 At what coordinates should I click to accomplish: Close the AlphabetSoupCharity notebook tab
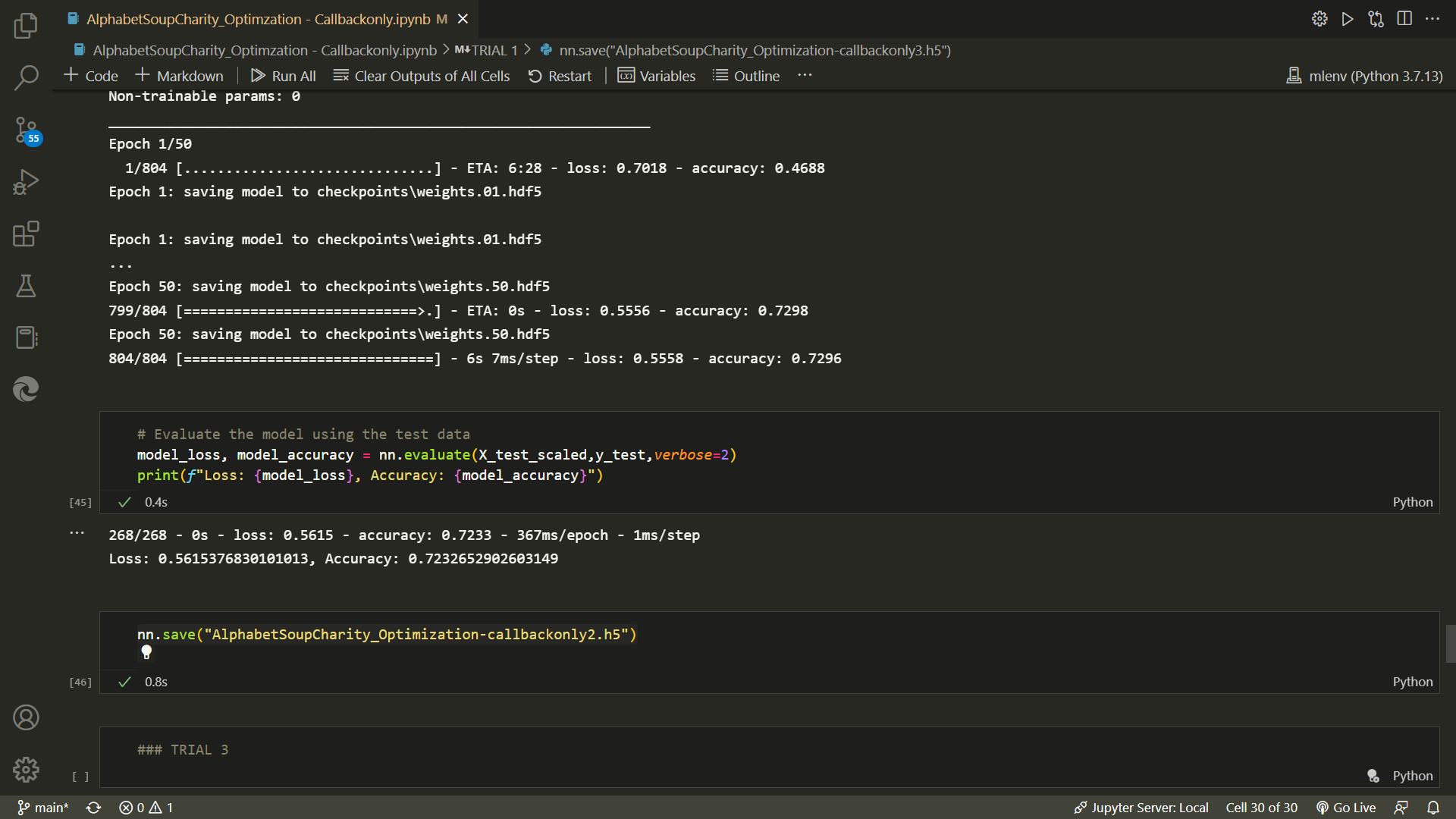[x=463, y=19]
